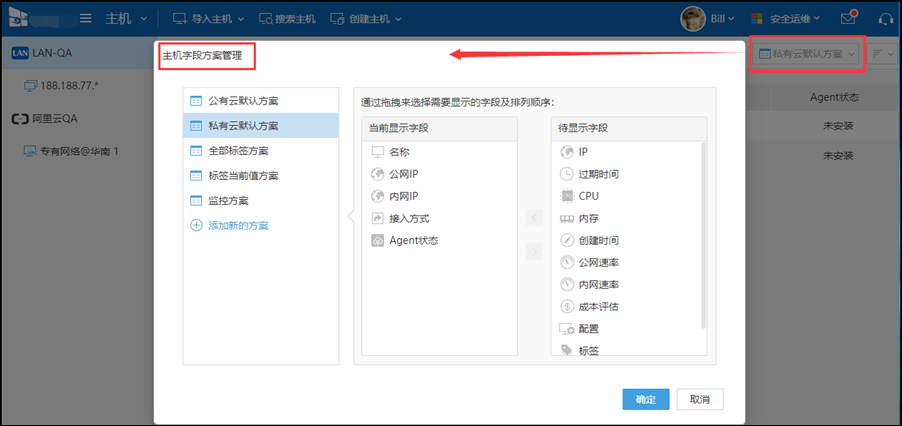The image size is (902, 426).
Task: Open the headset support icon
Action: (886, 18)
